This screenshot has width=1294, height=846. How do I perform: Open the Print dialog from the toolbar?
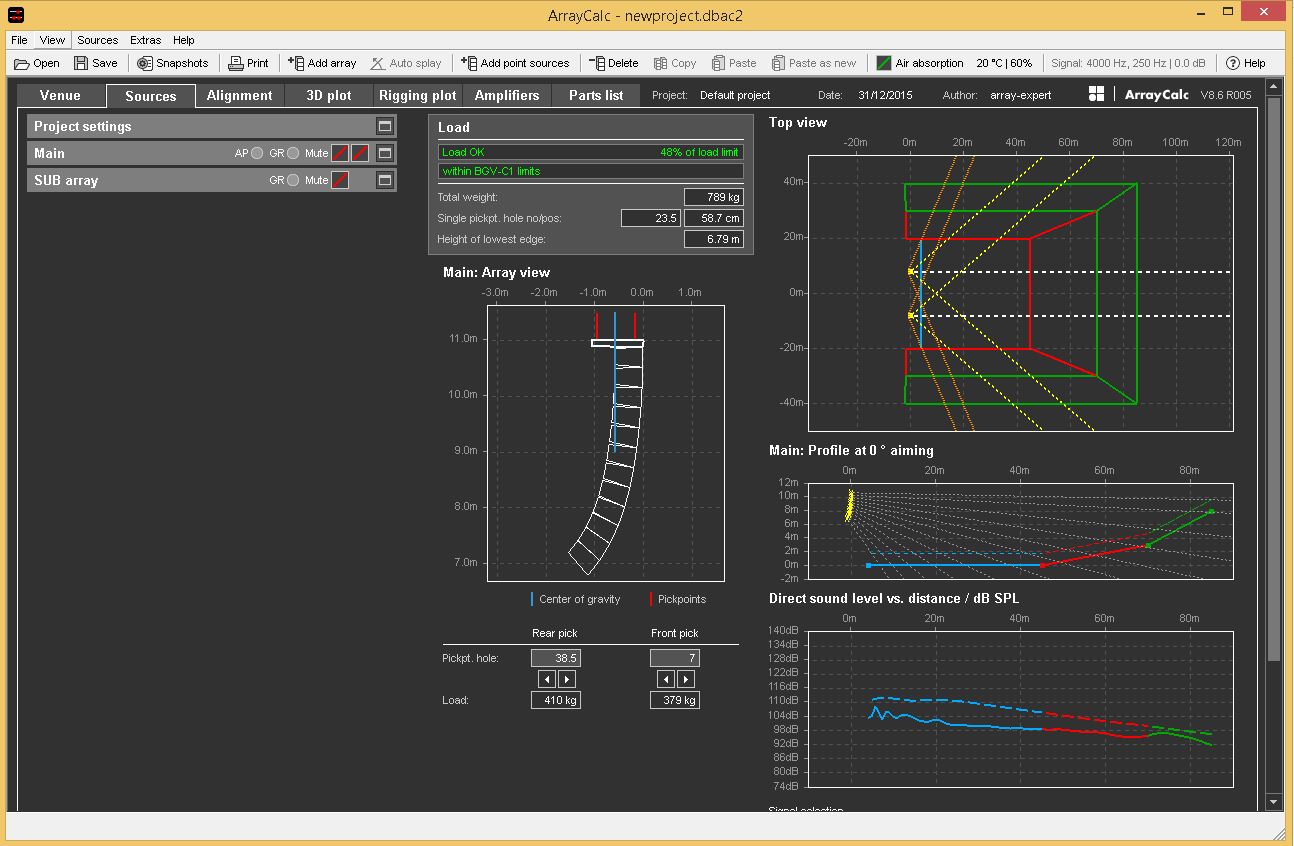247,62
